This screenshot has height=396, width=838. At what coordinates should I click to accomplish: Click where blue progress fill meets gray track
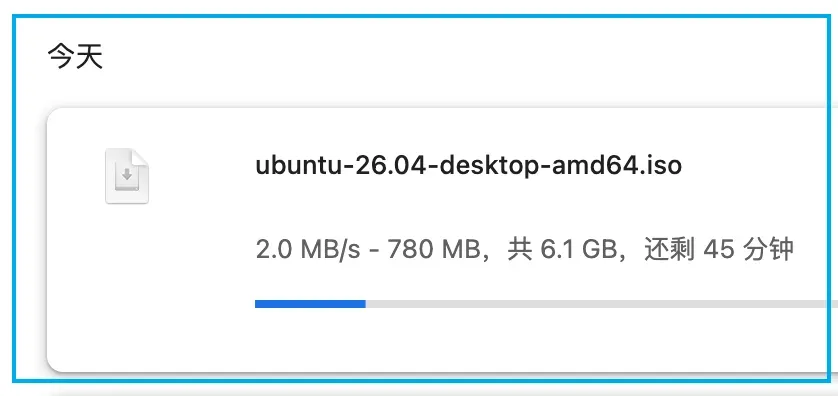(x=366, y=304)
